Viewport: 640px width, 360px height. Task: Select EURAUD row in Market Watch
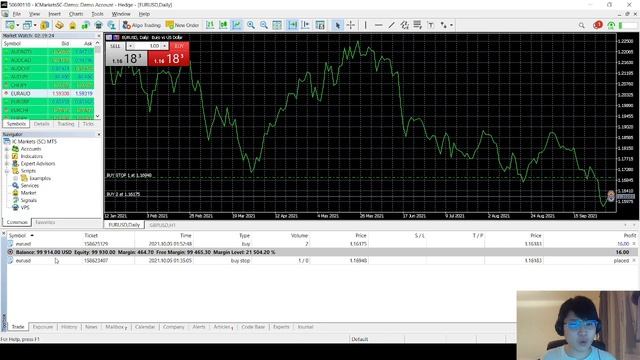click(x=48, y=93)
